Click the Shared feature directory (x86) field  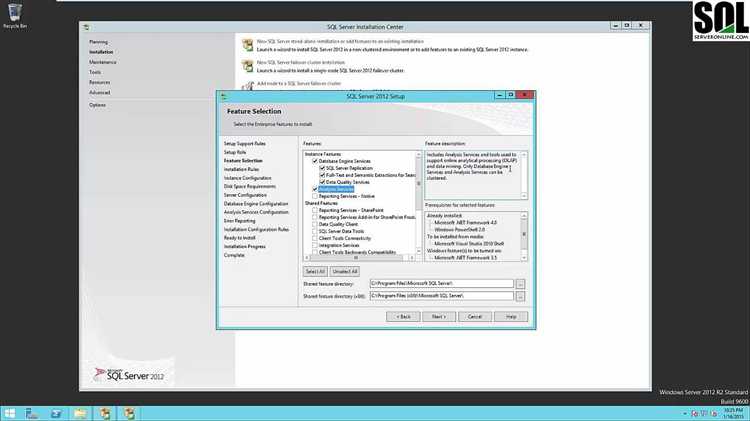point(441,296)
